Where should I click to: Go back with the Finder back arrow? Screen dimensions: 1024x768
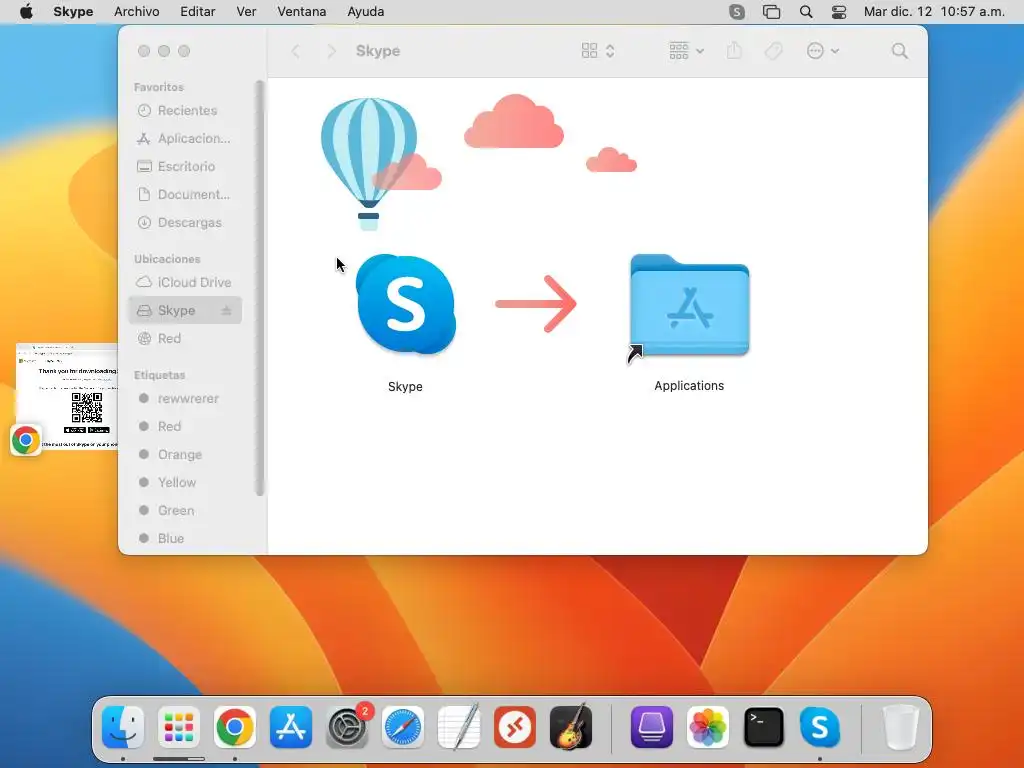click(x=296, y=51)
